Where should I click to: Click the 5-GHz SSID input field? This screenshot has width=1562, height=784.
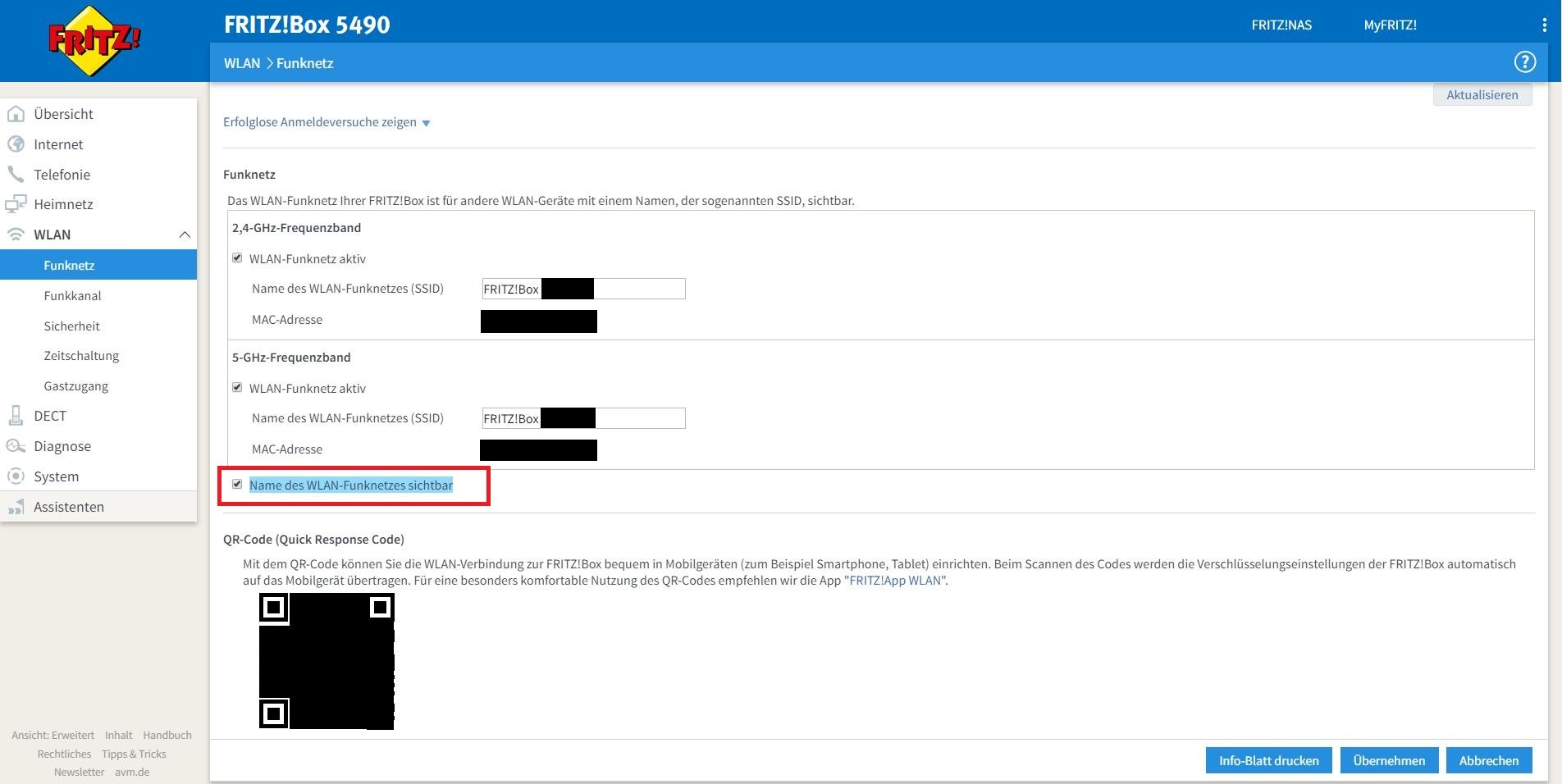583,418
